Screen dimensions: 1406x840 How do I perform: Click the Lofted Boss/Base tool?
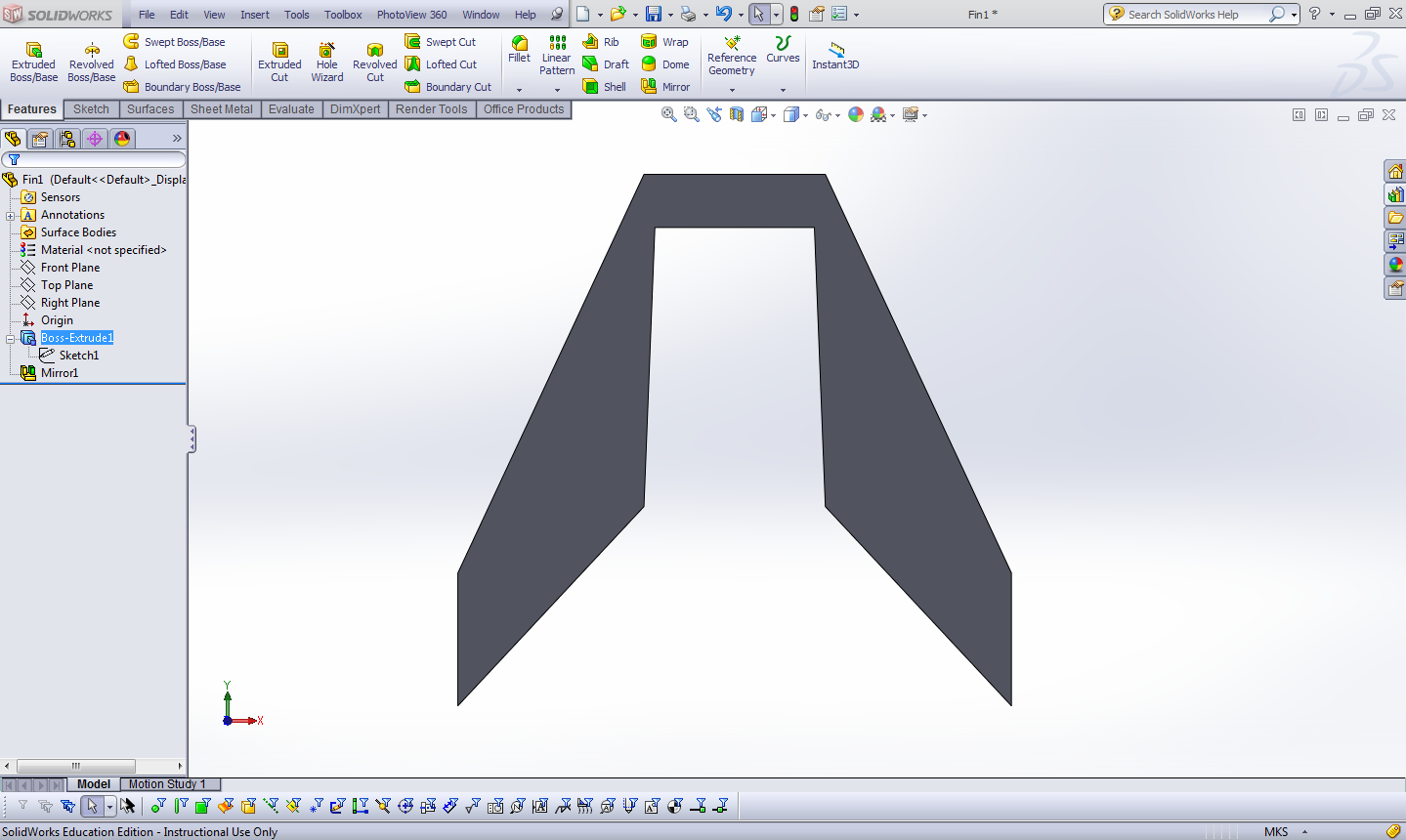(x=174, y=64)
